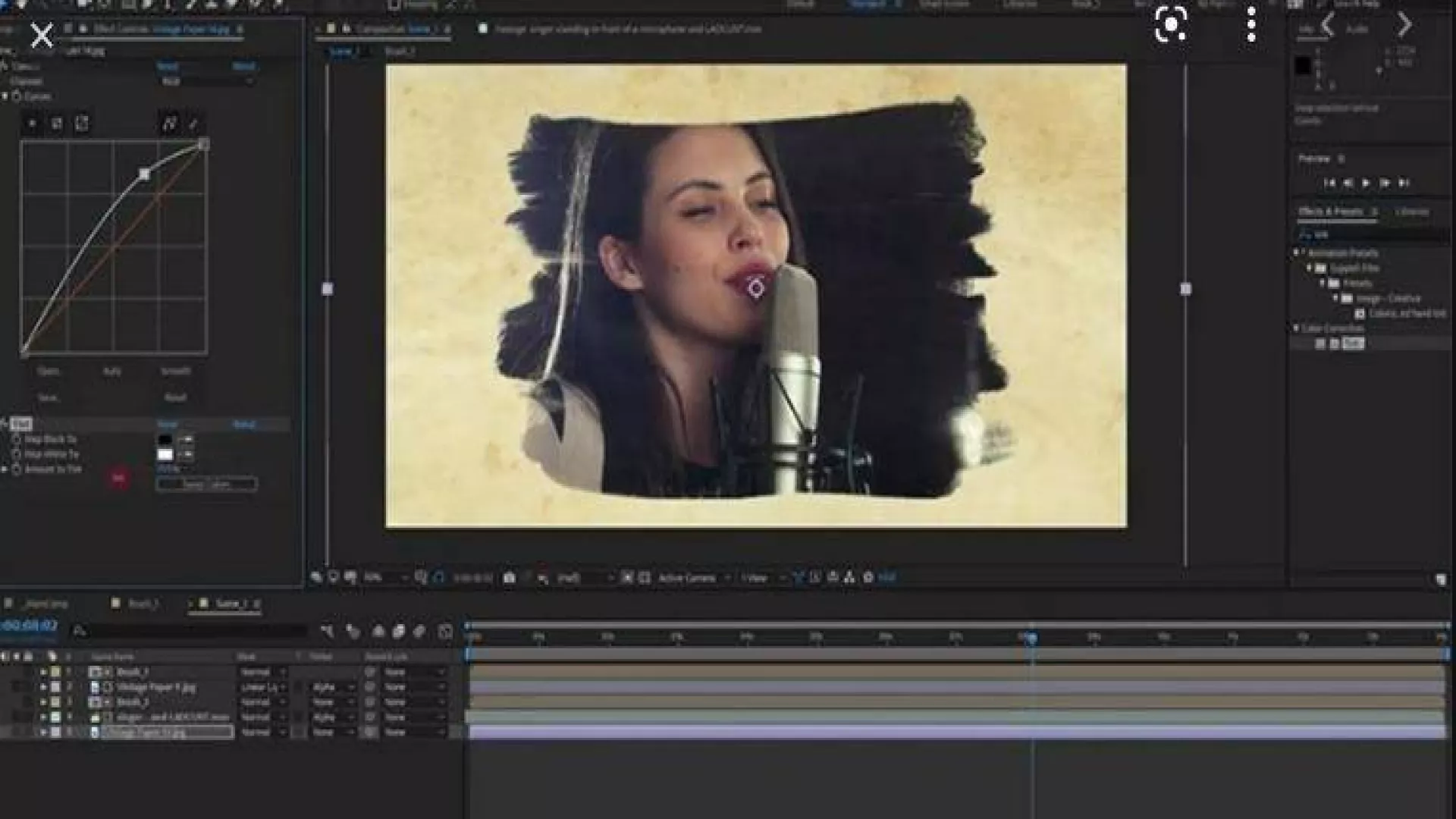Open the three-dot overflow menu
The image size is (1456, 819).
tap(1251, 25)
